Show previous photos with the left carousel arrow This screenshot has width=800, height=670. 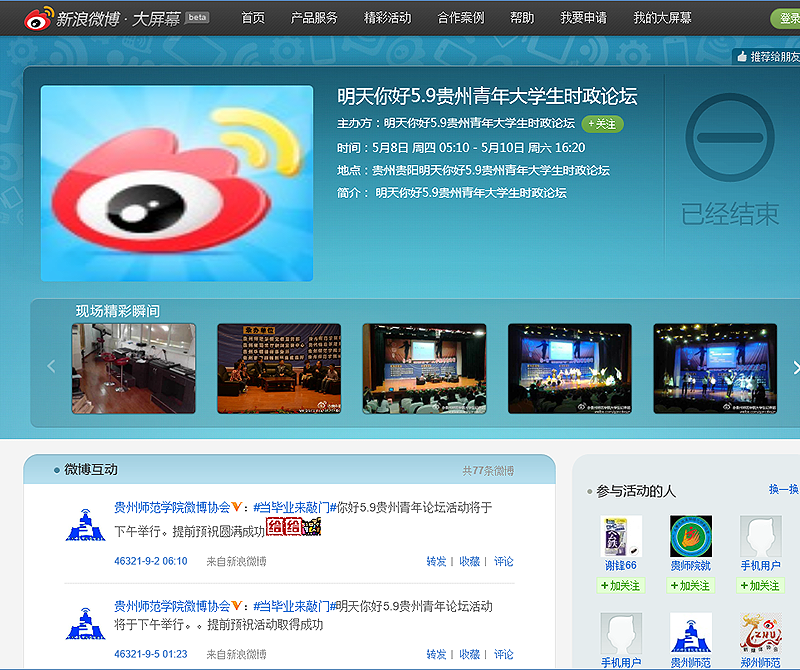[51, 366]
